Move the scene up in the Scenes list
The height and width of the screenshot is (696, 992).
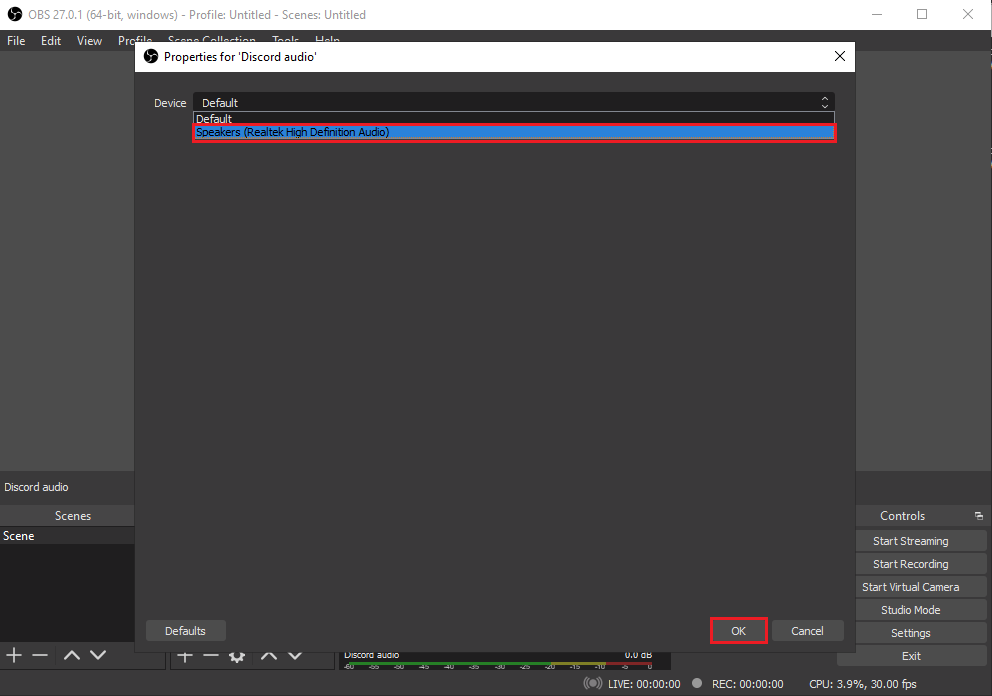(71, 656)
